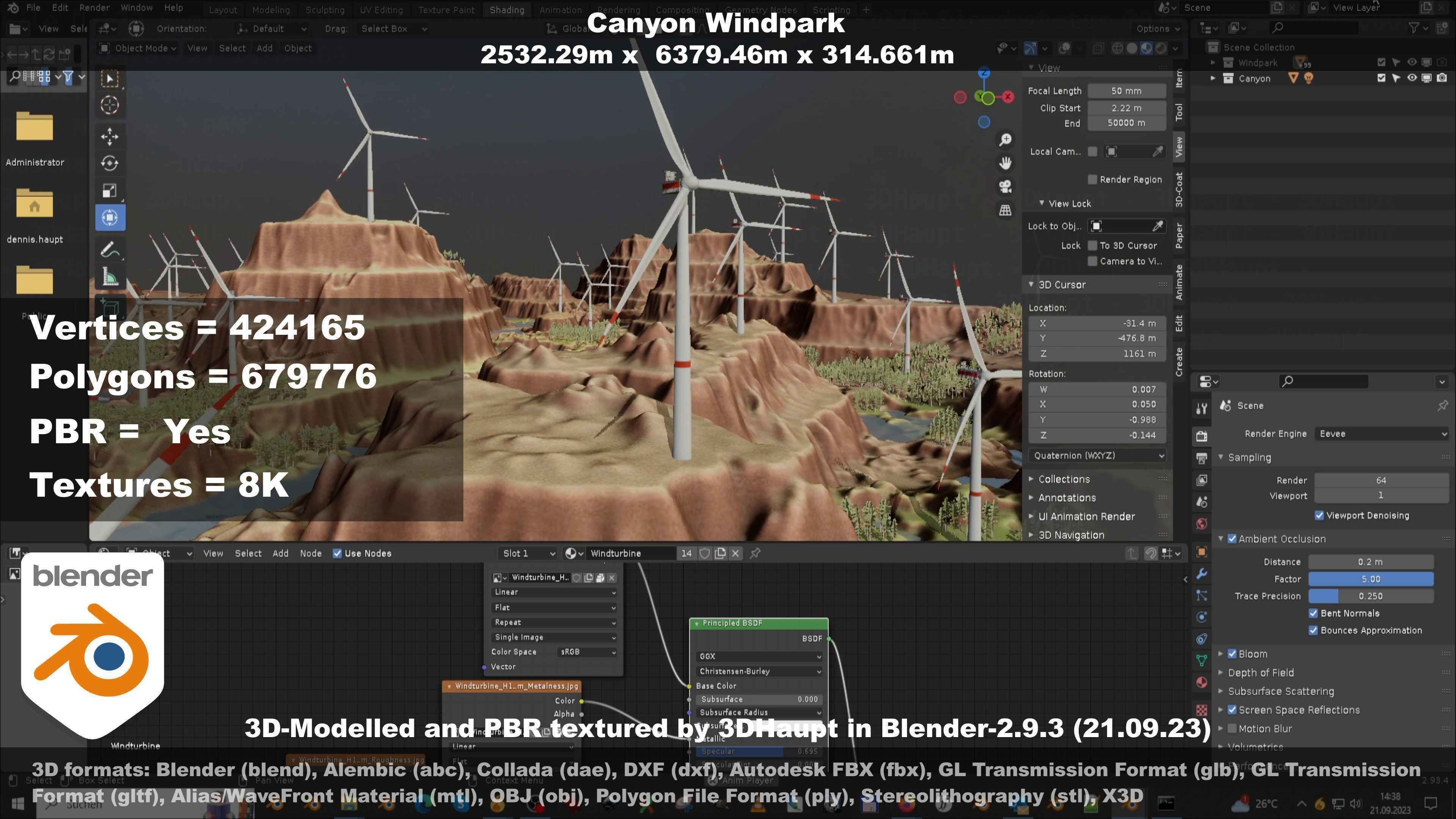Toggle viewport gizmo display button
The height and width of the screenshot is (819, 1456).
click(1031, 49)
